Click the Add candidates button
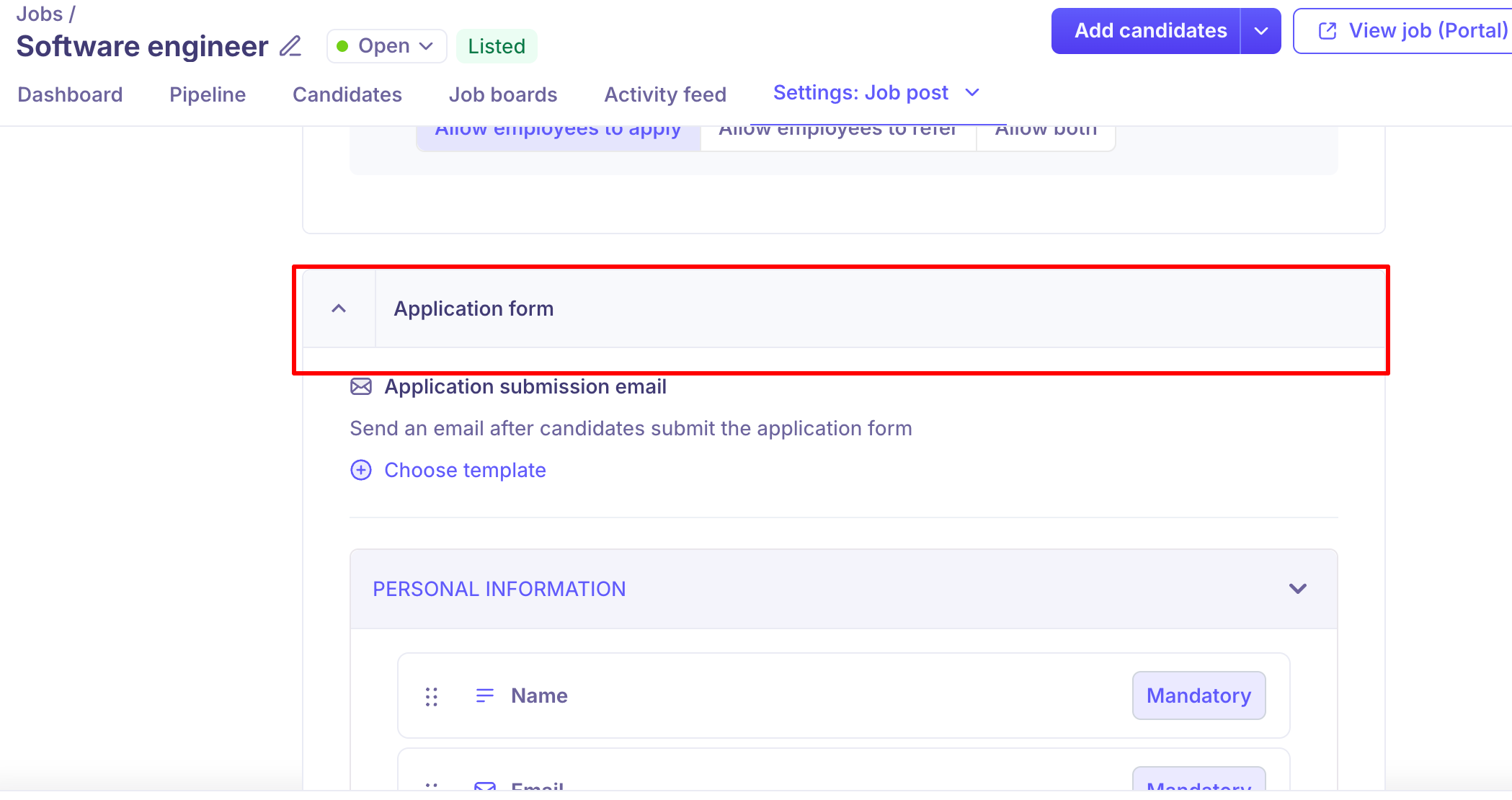The height and width of the screenshot is (800, 1512). pyautogui.click(x=1150, y=31)
